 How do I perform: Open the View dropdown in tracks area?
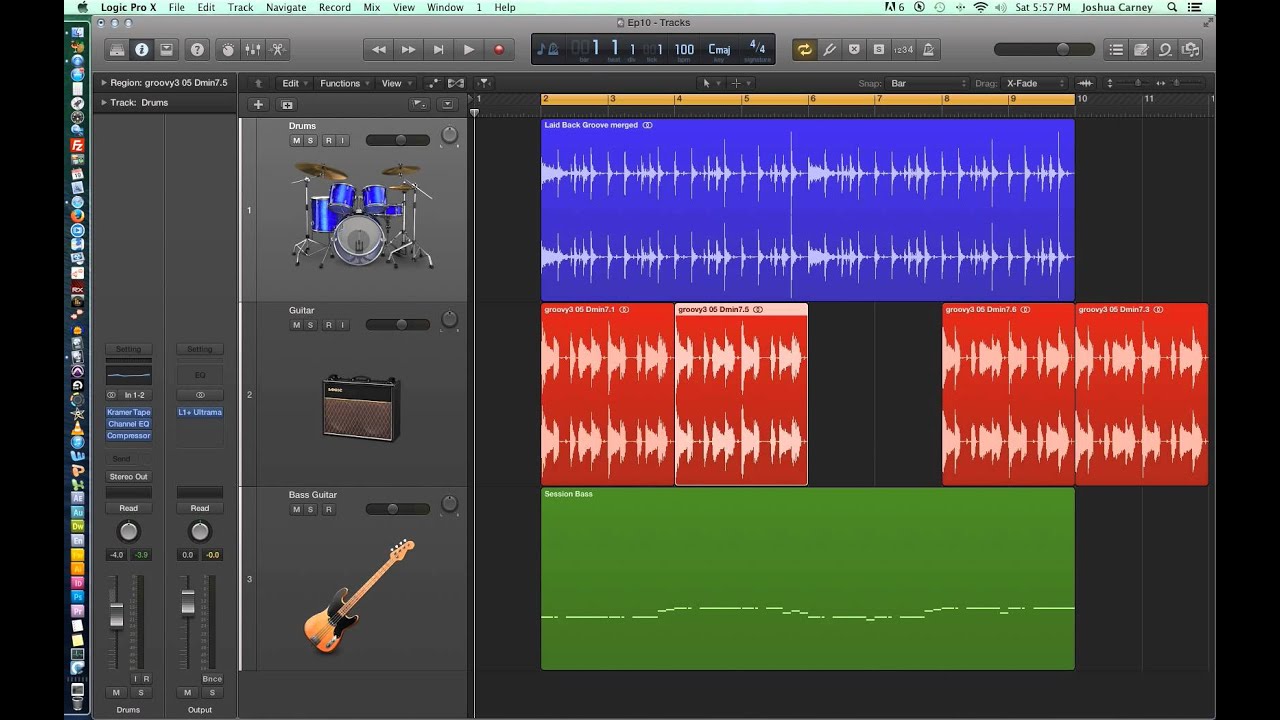tap(395, 83)
